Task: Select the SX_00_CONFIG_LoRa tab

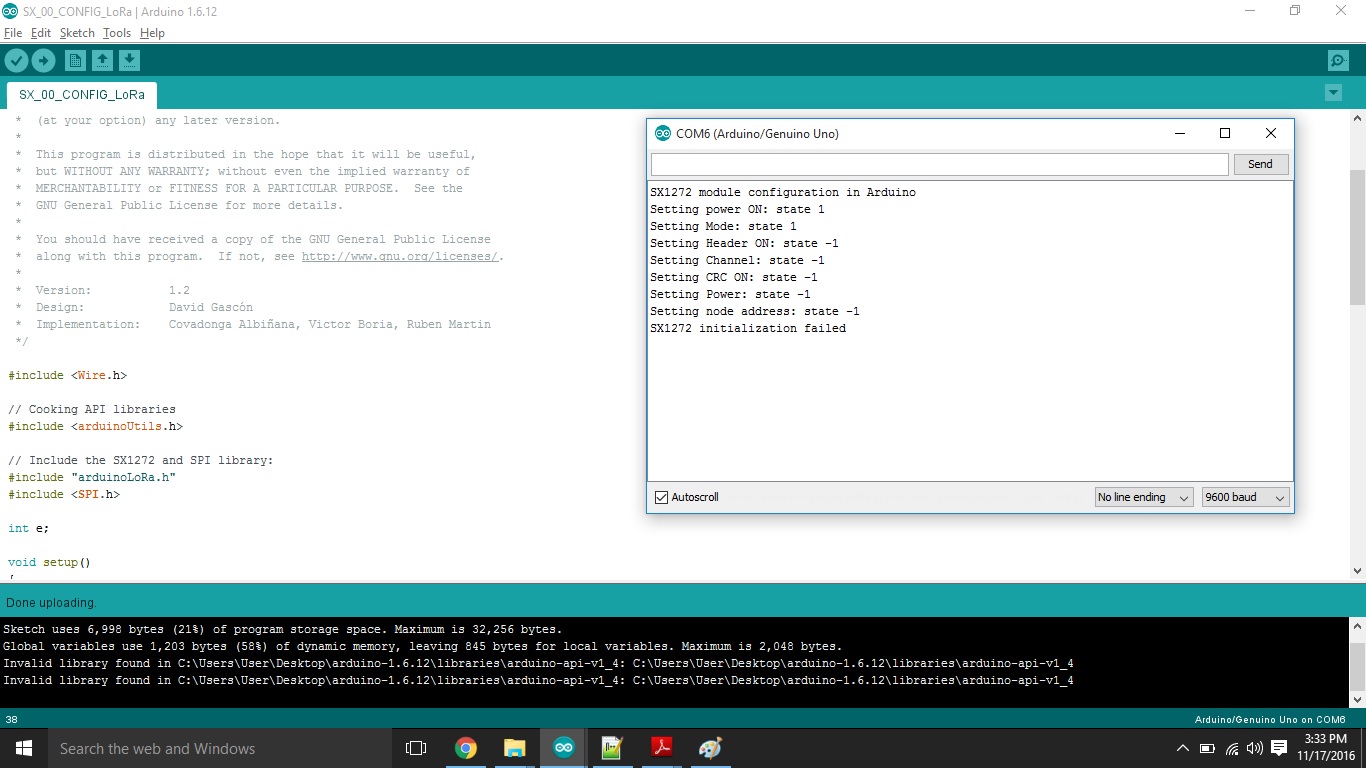Action: click(82, 95)
